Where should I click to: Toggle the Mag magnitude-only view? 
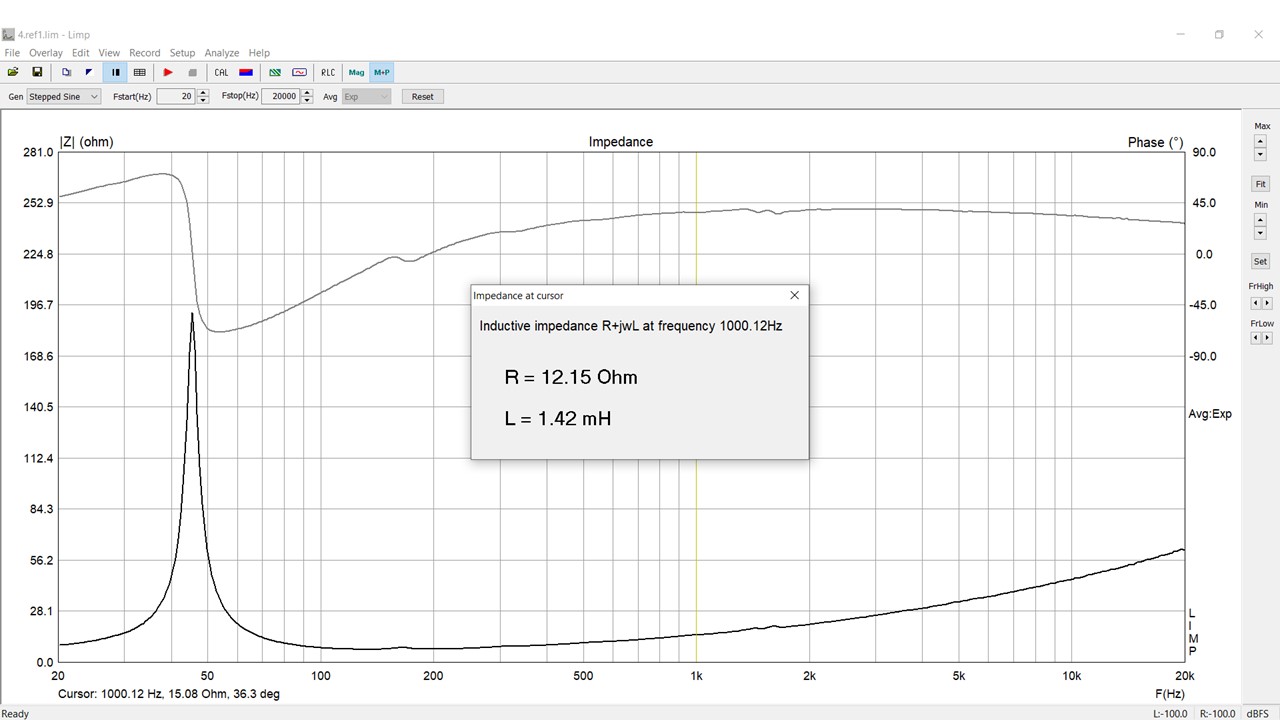point(356,72)
